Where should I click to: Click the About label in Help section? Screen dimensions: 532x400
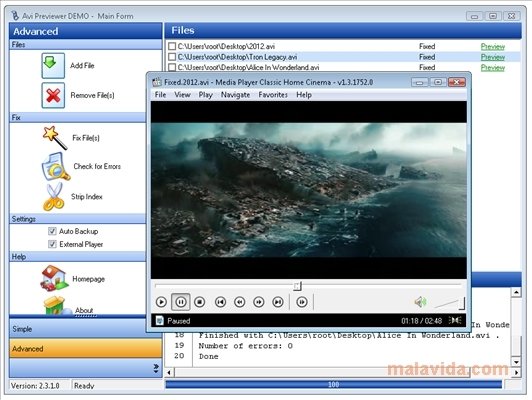(84, 310)
